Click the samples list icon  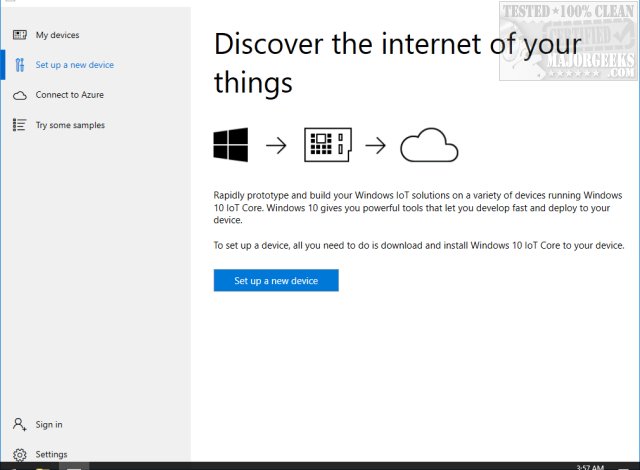click(x=19, y=125)
